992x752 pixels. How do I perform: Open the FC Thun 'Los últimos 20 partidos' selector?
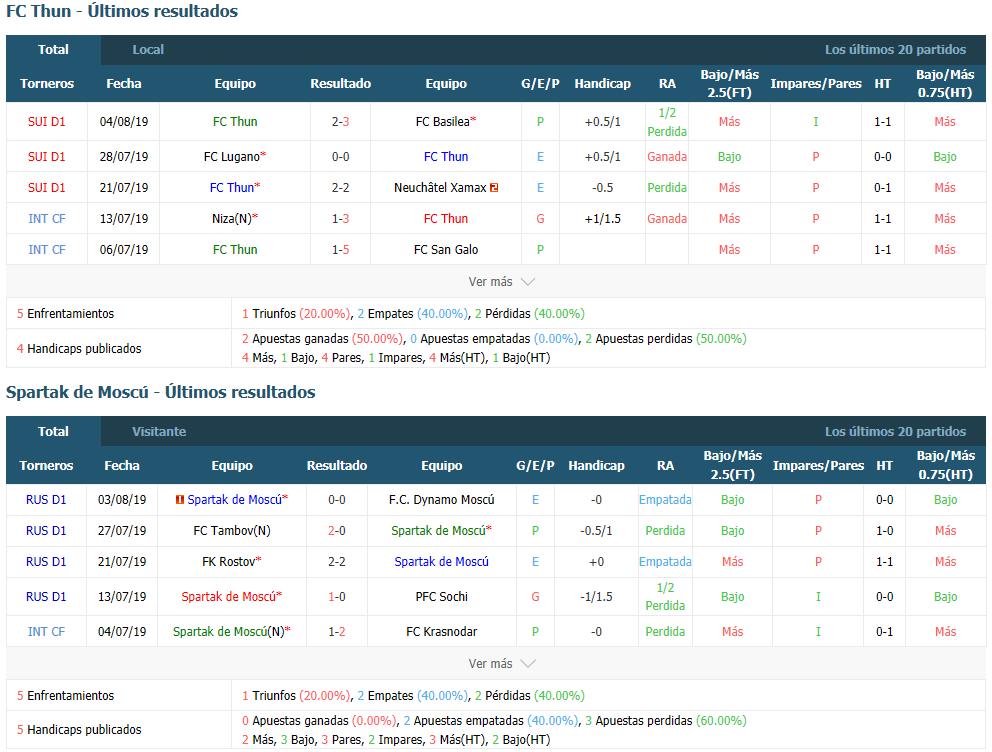click(x=895, y=49)
